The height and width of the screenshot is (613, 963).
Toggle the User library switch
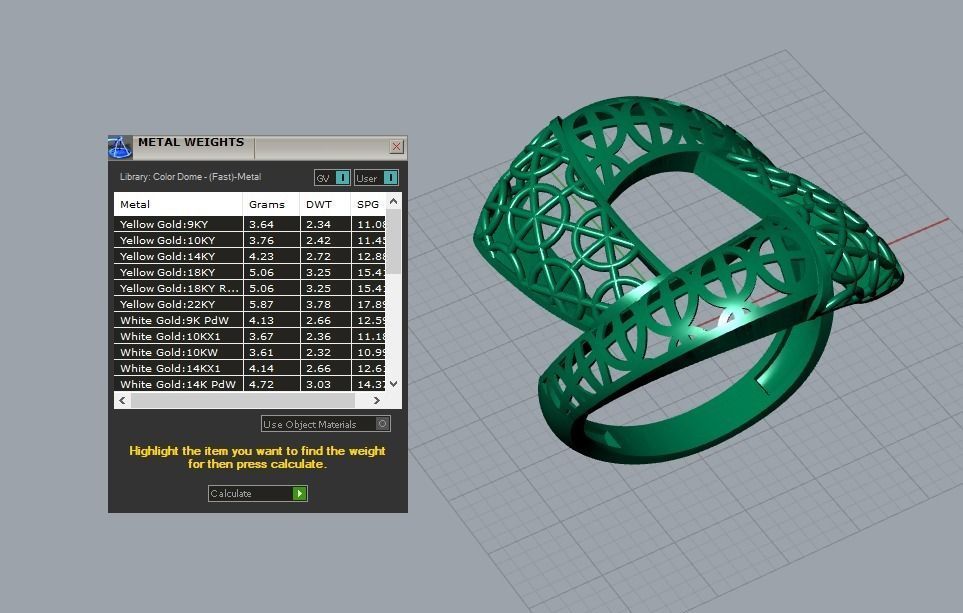pos(376,178)
